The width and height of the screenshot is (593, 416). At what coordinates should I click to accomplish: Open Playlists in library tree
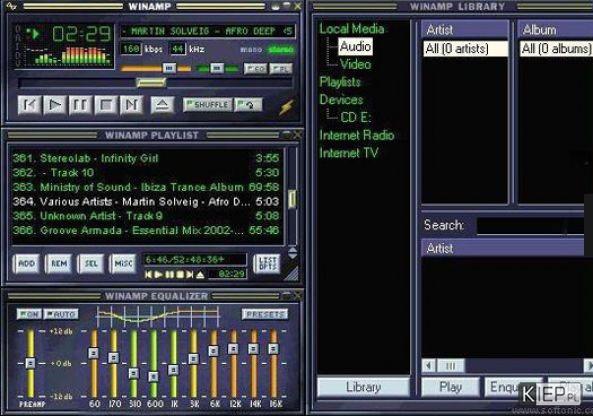point(340,82)
